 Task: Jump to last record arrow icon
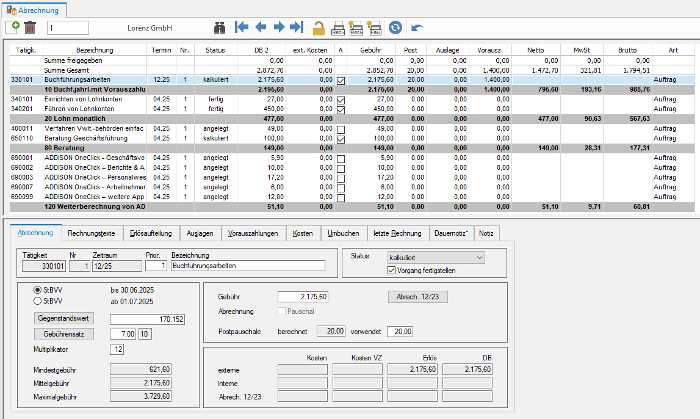pyautogui.click(x=297, y=27)
